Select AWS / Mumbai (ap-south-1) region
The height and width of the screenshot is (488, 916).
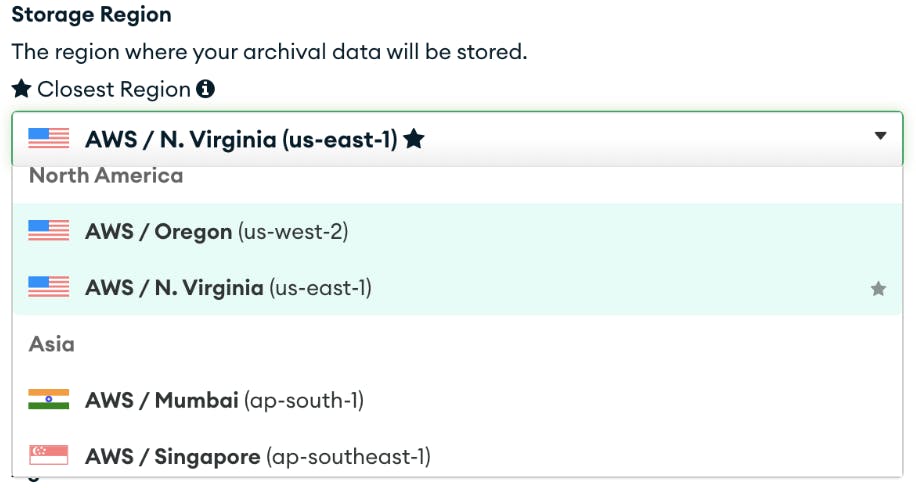[224, 401]
